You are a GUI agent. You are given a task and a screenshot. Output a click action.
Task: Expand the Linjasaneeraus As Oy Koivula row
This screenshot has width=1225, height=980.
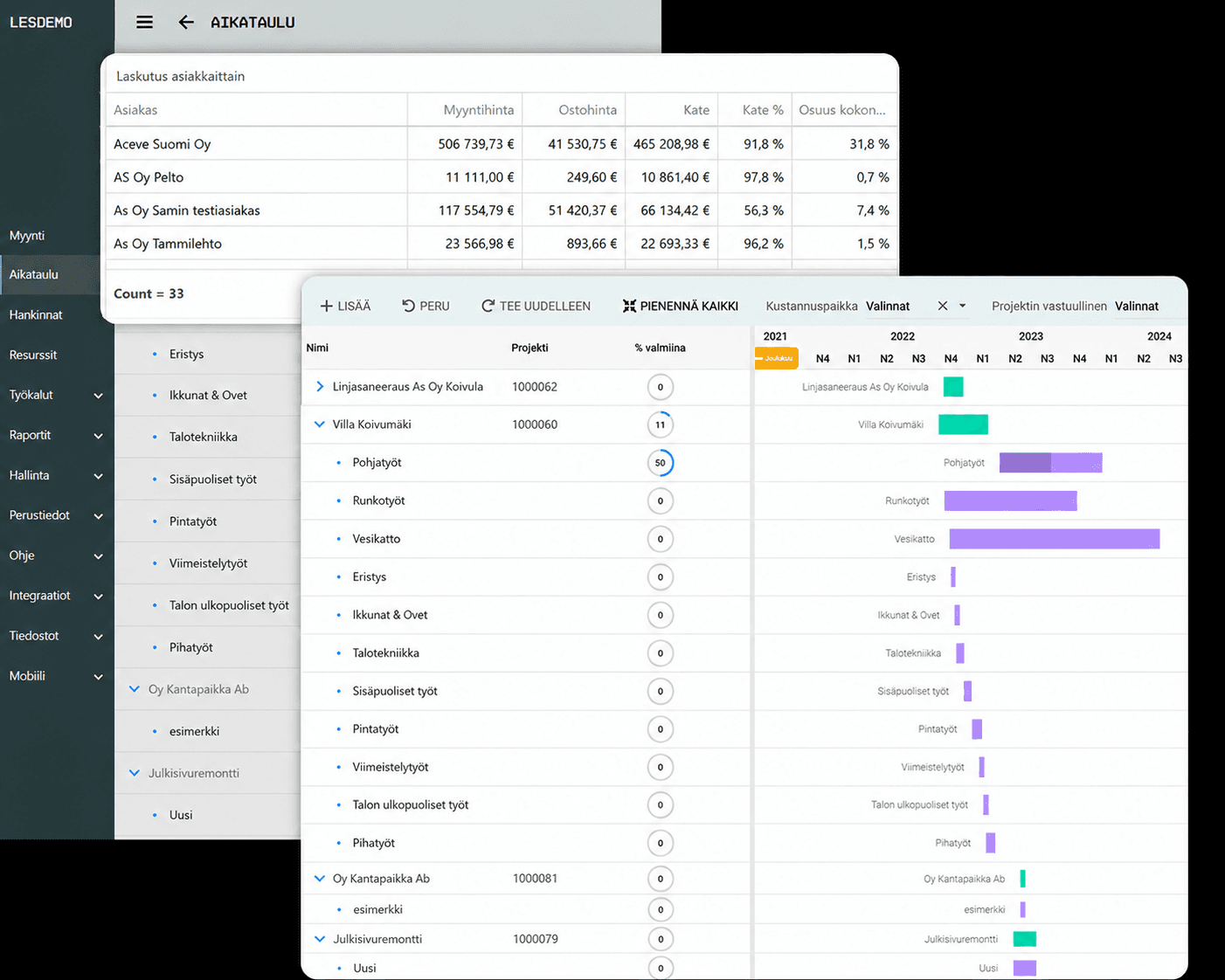click(320, 387)
